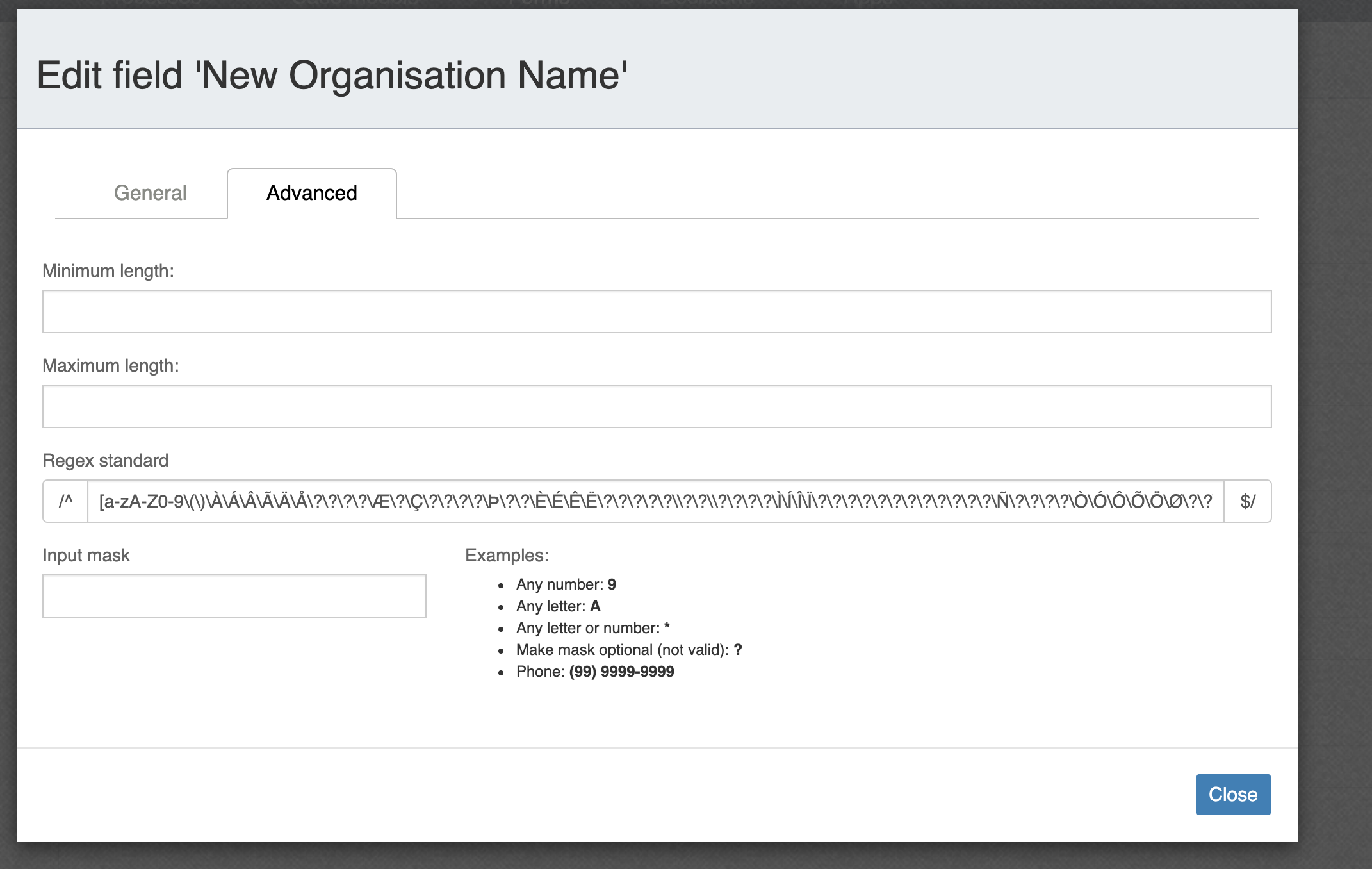Switch to the General tab
Screen dimensions: 1372x869
pos(150,193)
